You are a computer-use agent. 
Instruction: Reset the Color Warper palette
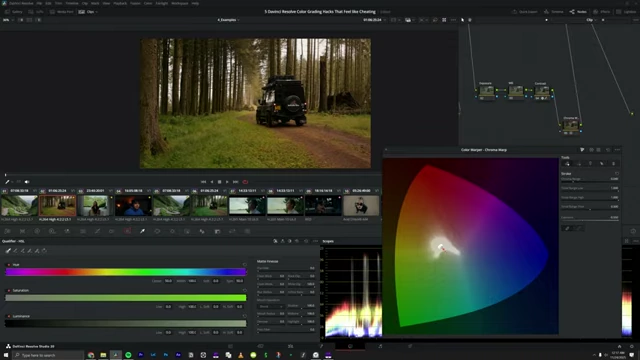click(x=608, y=150)
